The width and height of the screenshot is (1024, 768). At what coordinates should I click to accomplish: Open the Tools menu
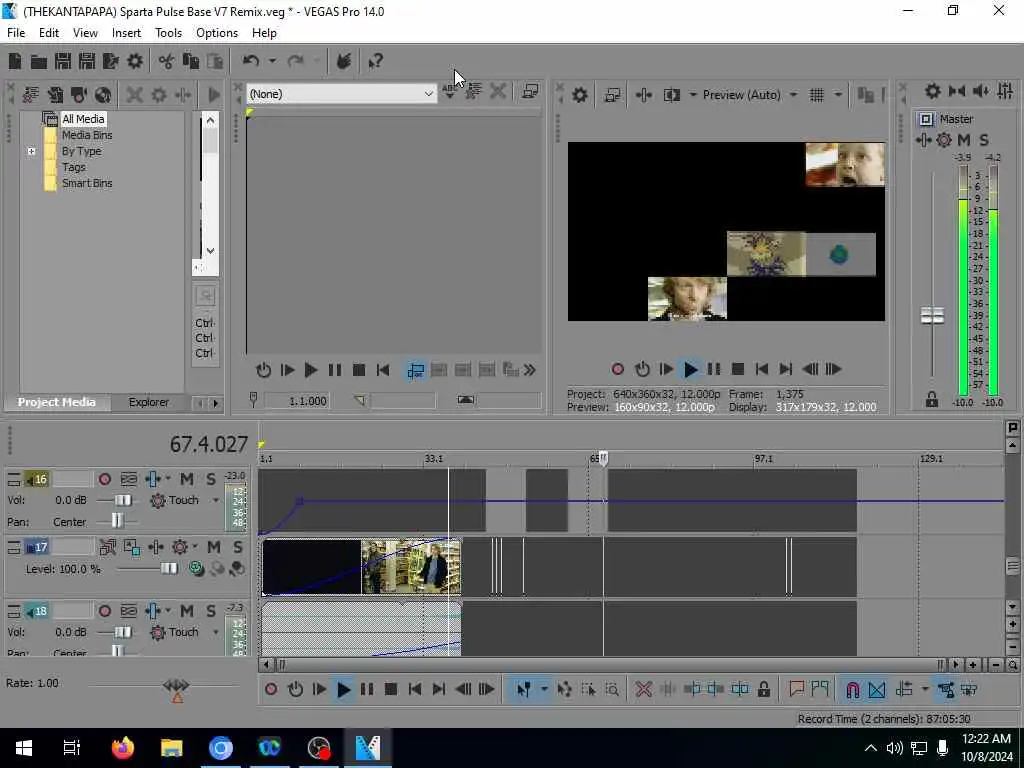[168, 33]
